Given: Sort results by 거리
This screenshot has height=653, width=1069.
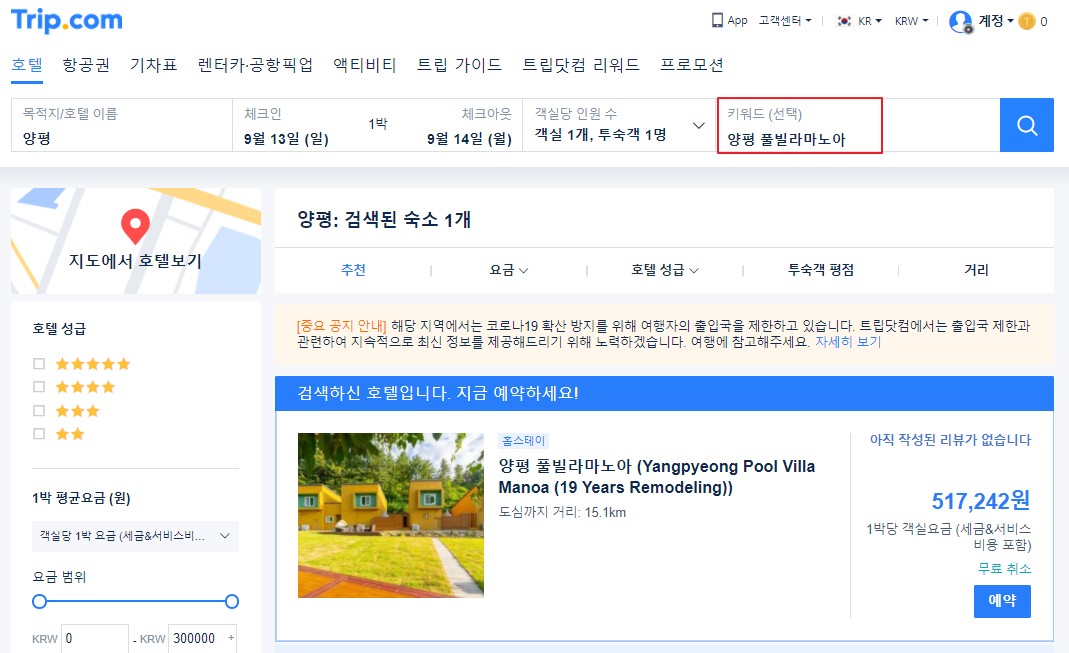Looking at the screenshot, I should 976,270.
